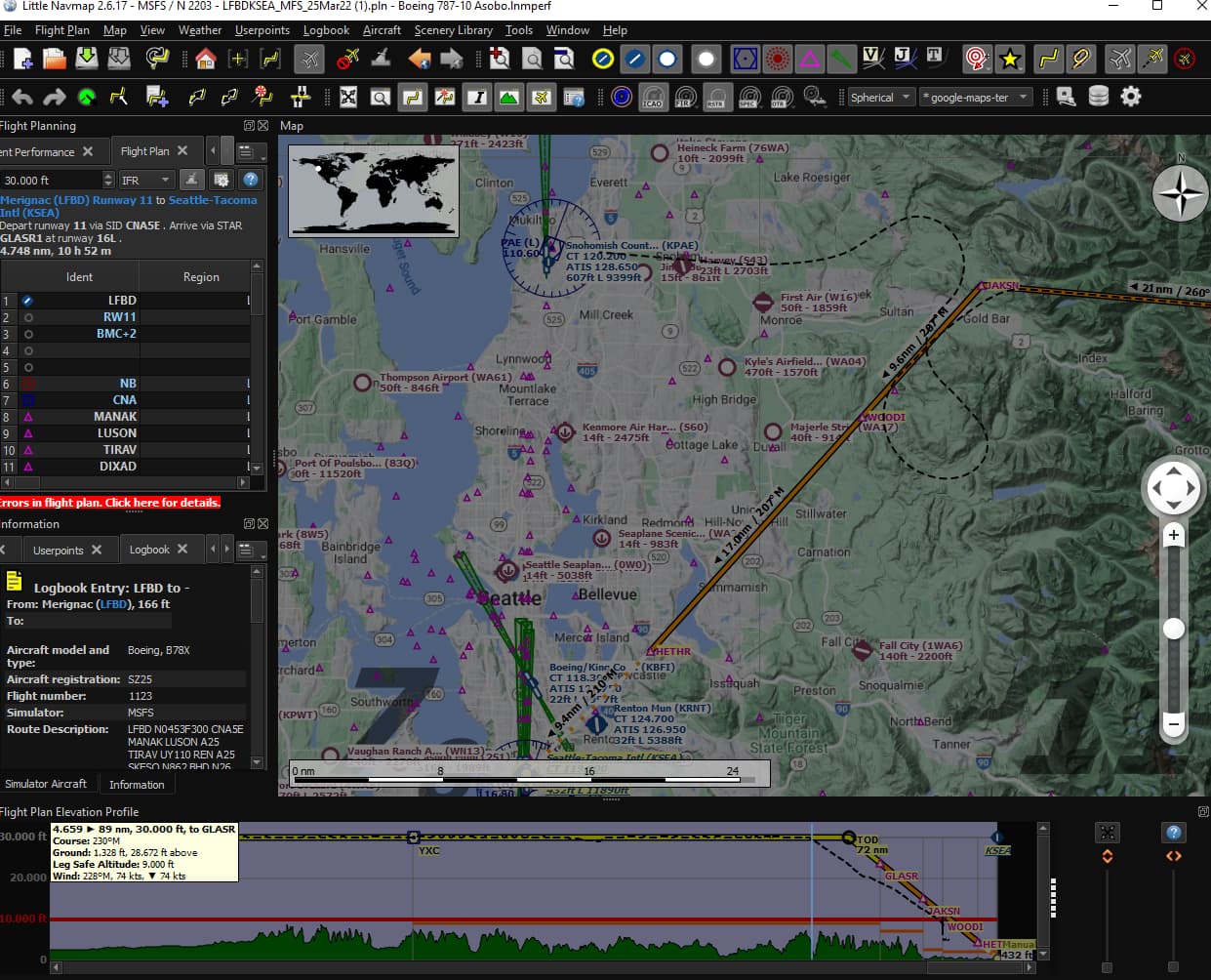The height and width of the screenshot is (980, 1211).
Task: Open Little Navmap options via the gear icon
Action: click(x=1130, y=97)
